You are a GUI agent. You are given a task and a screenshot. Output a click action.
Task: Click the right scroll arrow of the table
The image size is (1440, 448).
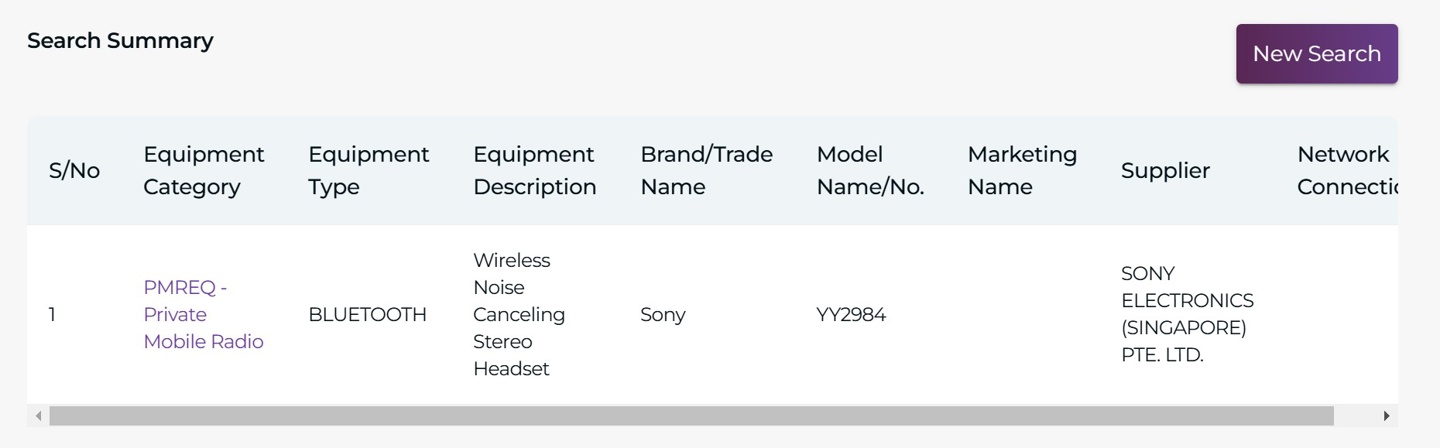click(1386, 416)
